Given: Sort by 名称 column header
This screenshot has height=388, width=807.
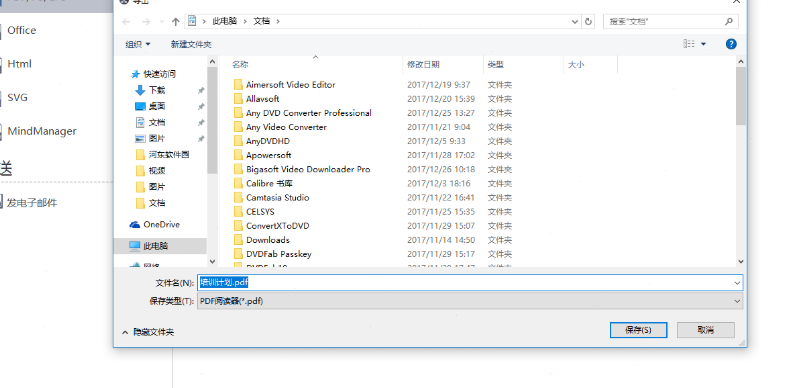Looking at the screenshot, I should [x=240, y=64].
